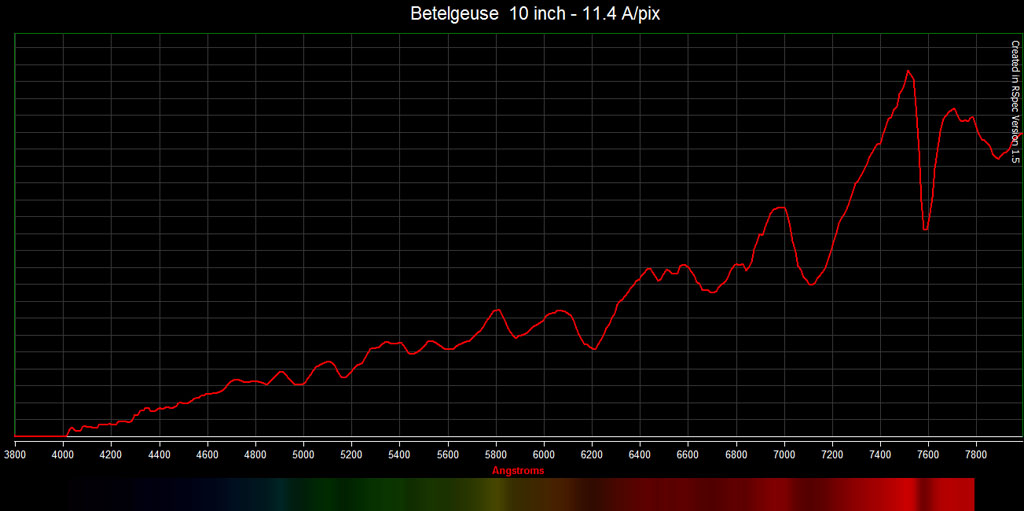Click the highest peak of the spectrum curve
Image resolution: width=1024 pixels, height=511 pixels.
[x=908, y=71]
